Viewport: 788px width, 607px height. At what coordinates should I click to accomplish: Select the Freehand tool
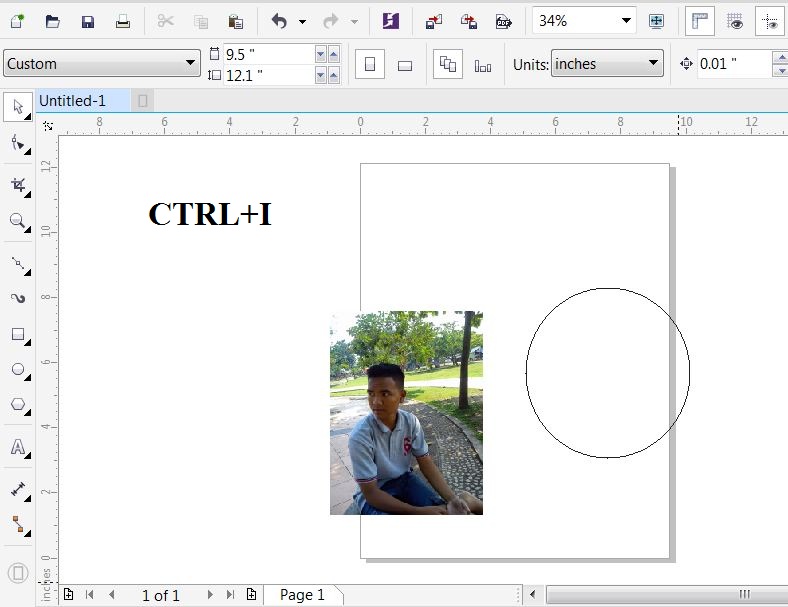pyautogui.click(x=18, y=263)
